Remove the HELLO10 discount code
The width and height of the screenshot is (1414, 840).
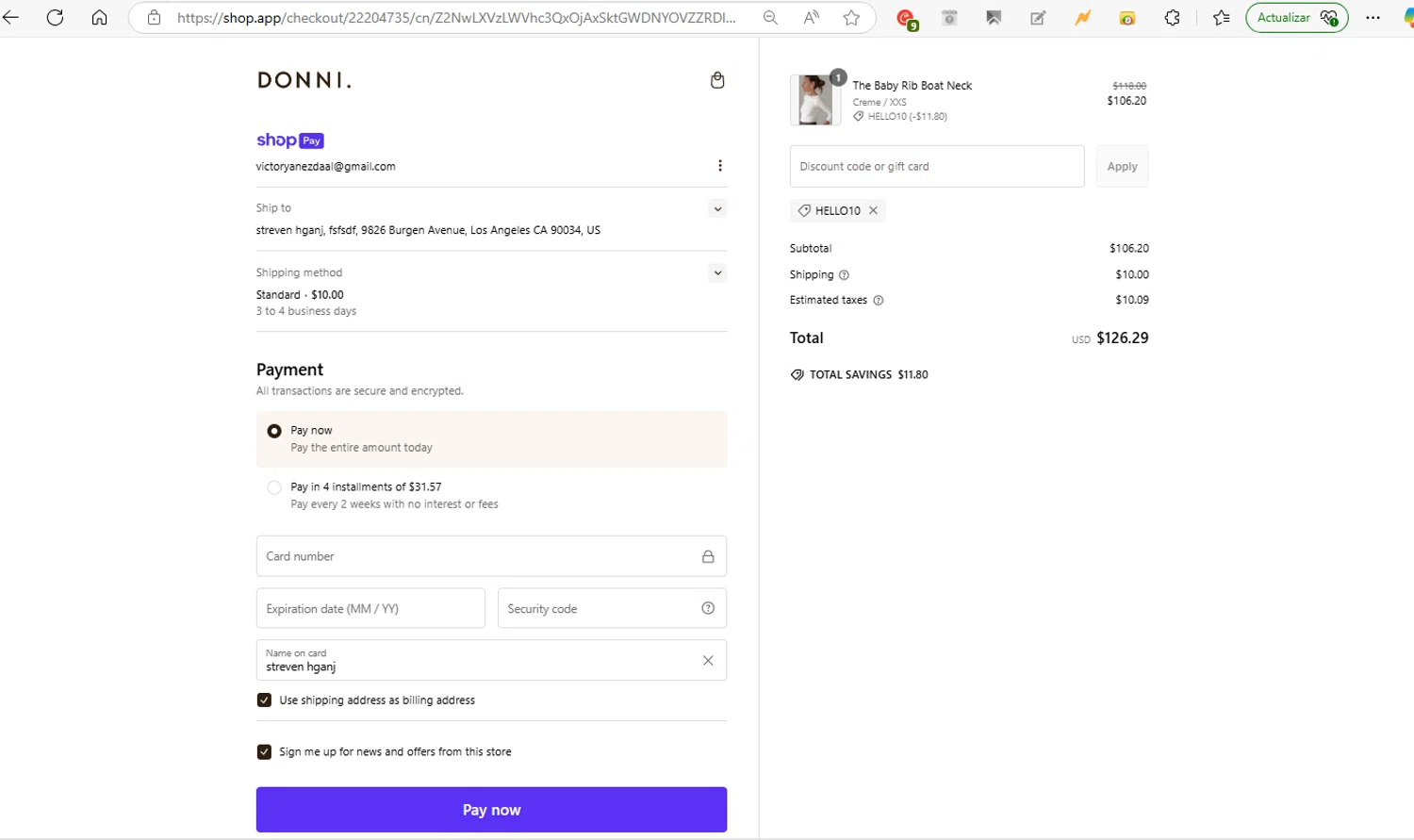[873, 210]
